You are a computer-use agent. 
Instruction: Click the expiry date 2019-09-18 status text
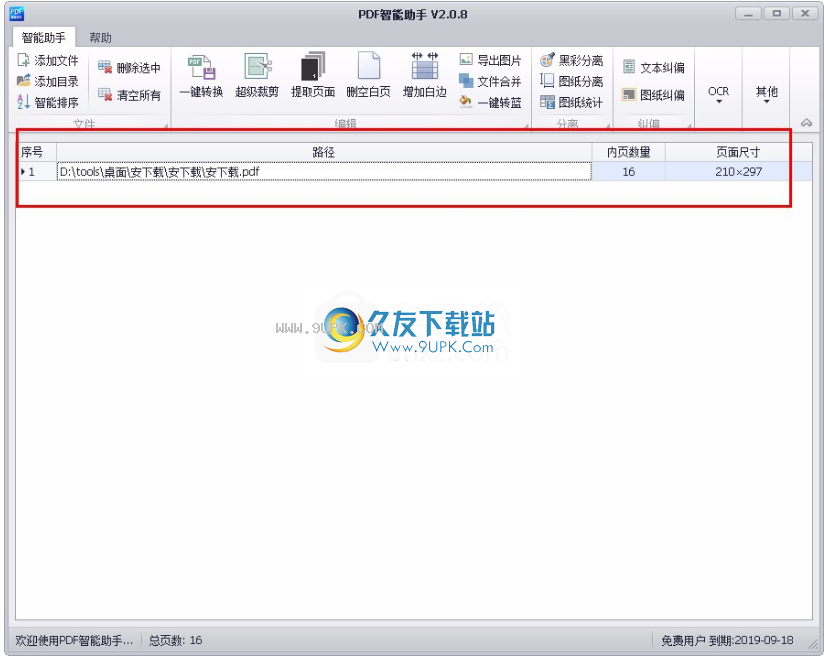click(764, 640)
